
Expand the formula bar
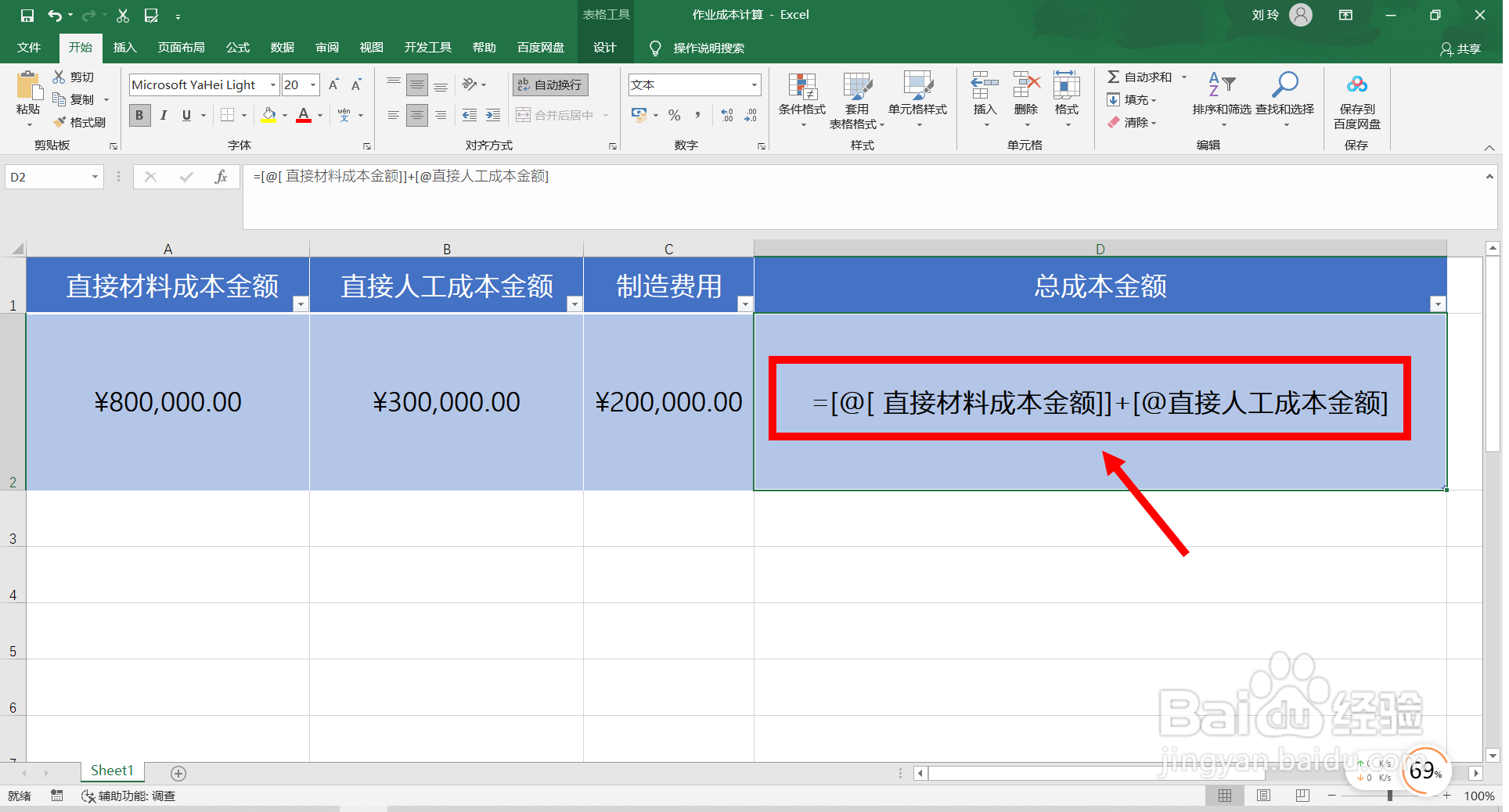(1489, 177)
